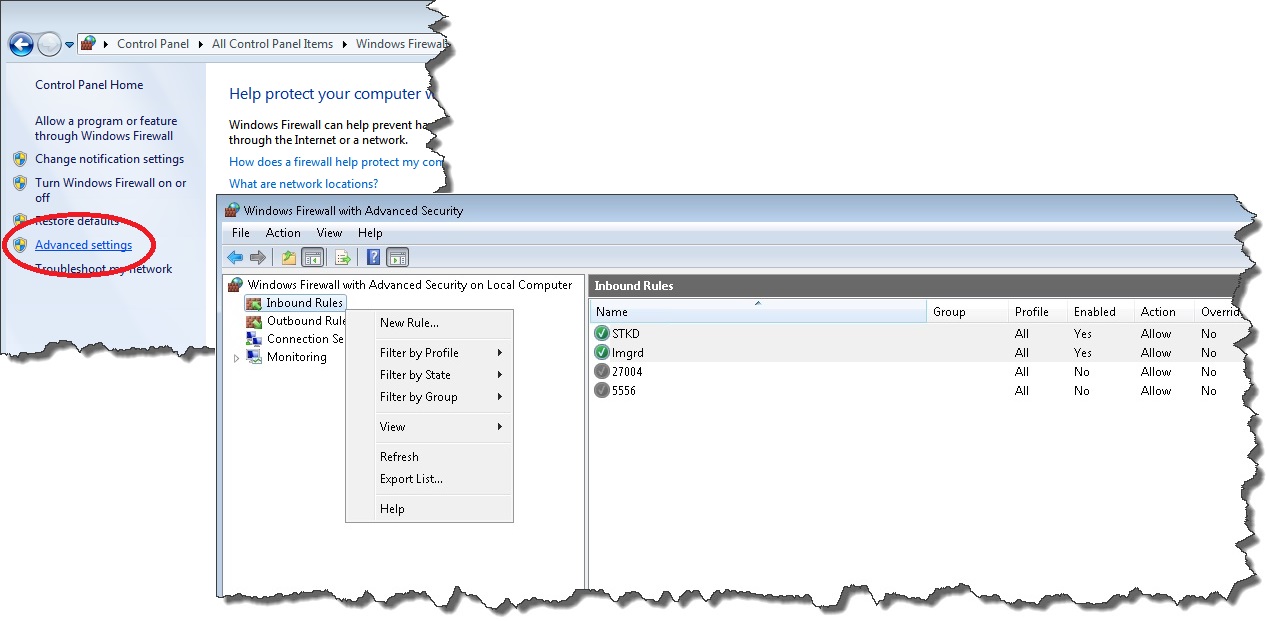
Task: Toggle the Show/Hide Console Tree toolbar icon
Action: point(311,257)
